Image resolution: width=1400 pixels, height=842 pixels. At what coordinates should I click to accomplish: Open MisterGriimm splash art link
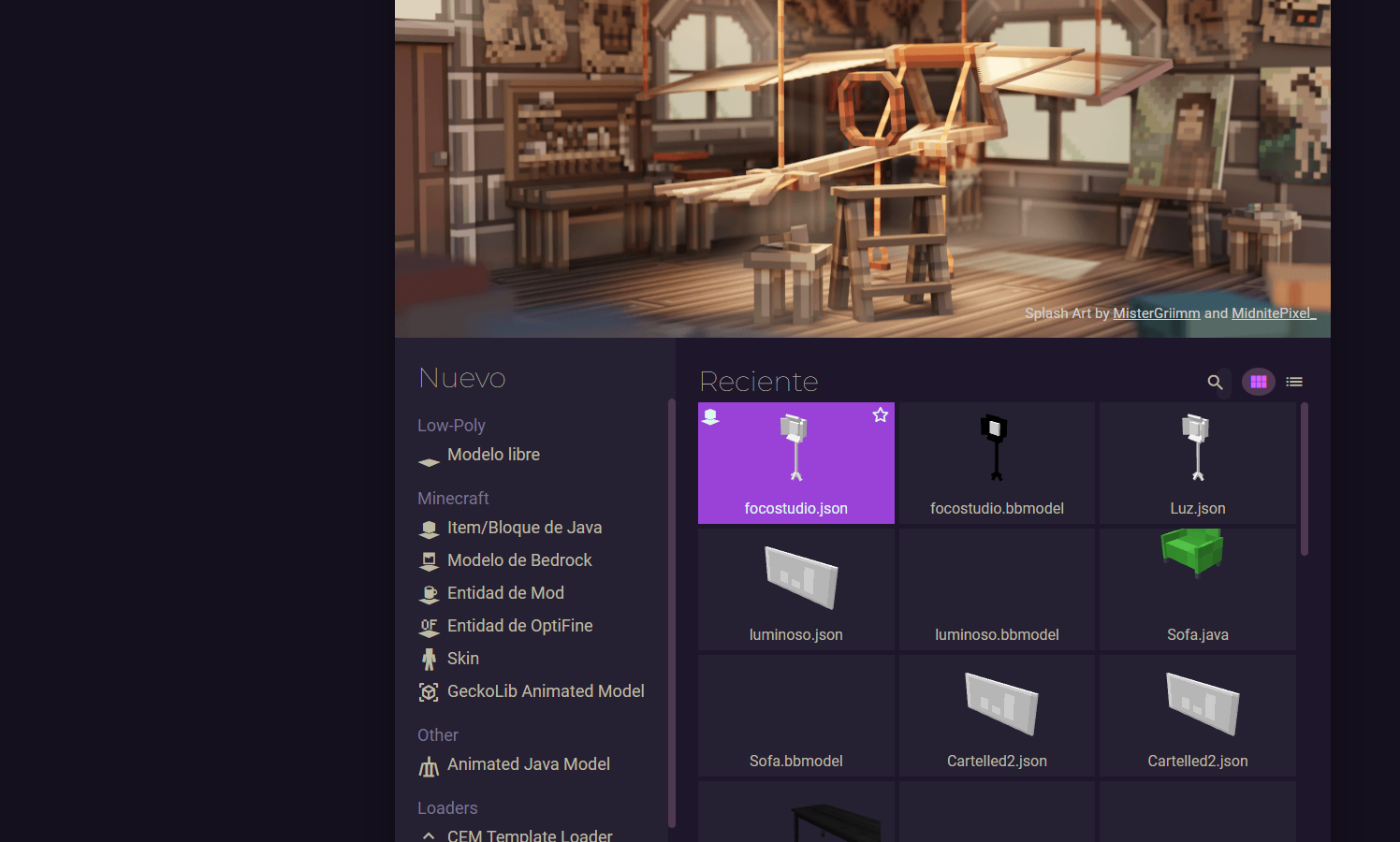(1156, 313)
